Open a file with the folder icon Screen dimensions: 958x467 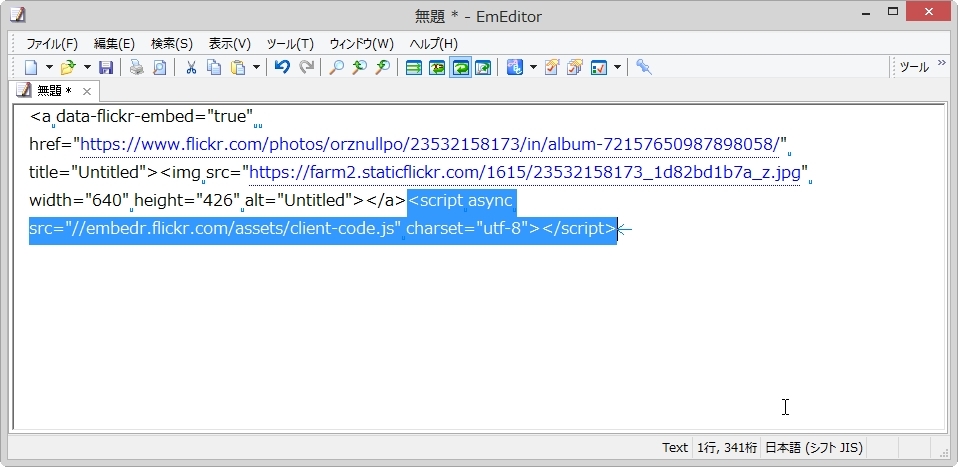tap(68, 67)
